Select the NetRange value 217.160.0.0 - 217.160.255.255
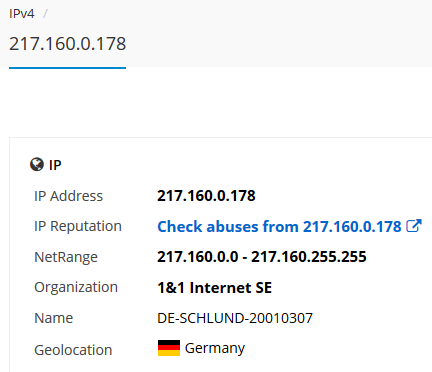Viewport: 432px width, 372px height. click(262, 257)
